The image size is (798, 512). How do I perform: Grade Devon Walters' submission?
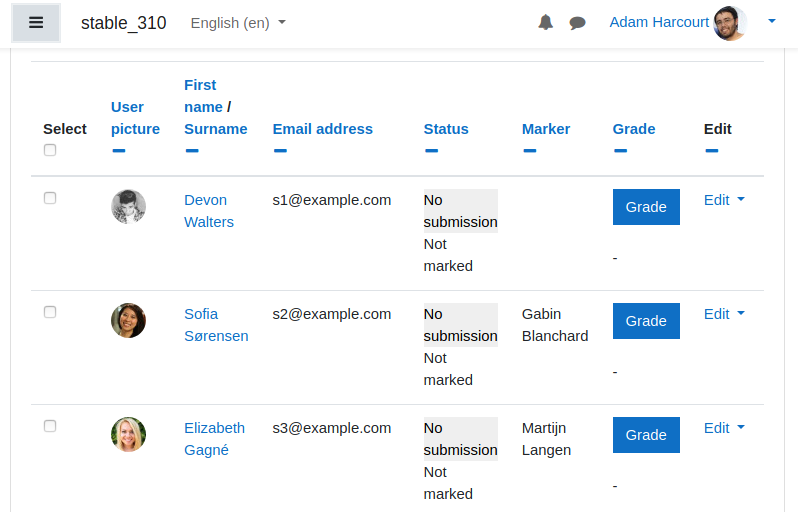point(646,207)
